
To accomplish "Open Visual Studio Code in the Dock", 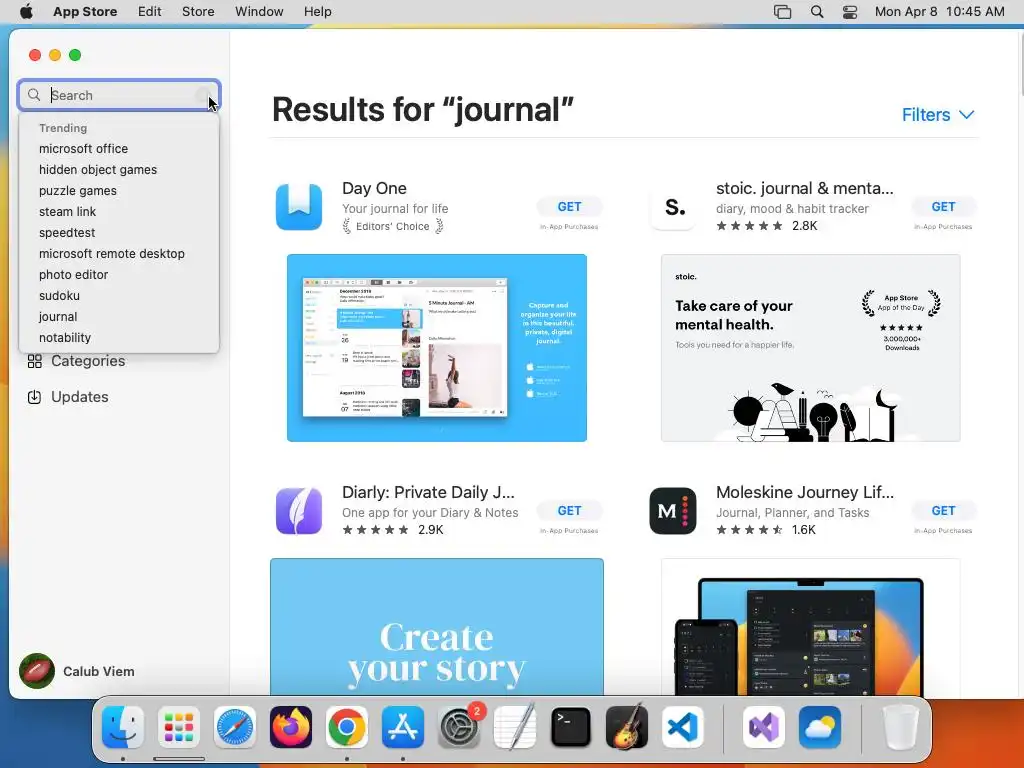I will tap(682, 727).
